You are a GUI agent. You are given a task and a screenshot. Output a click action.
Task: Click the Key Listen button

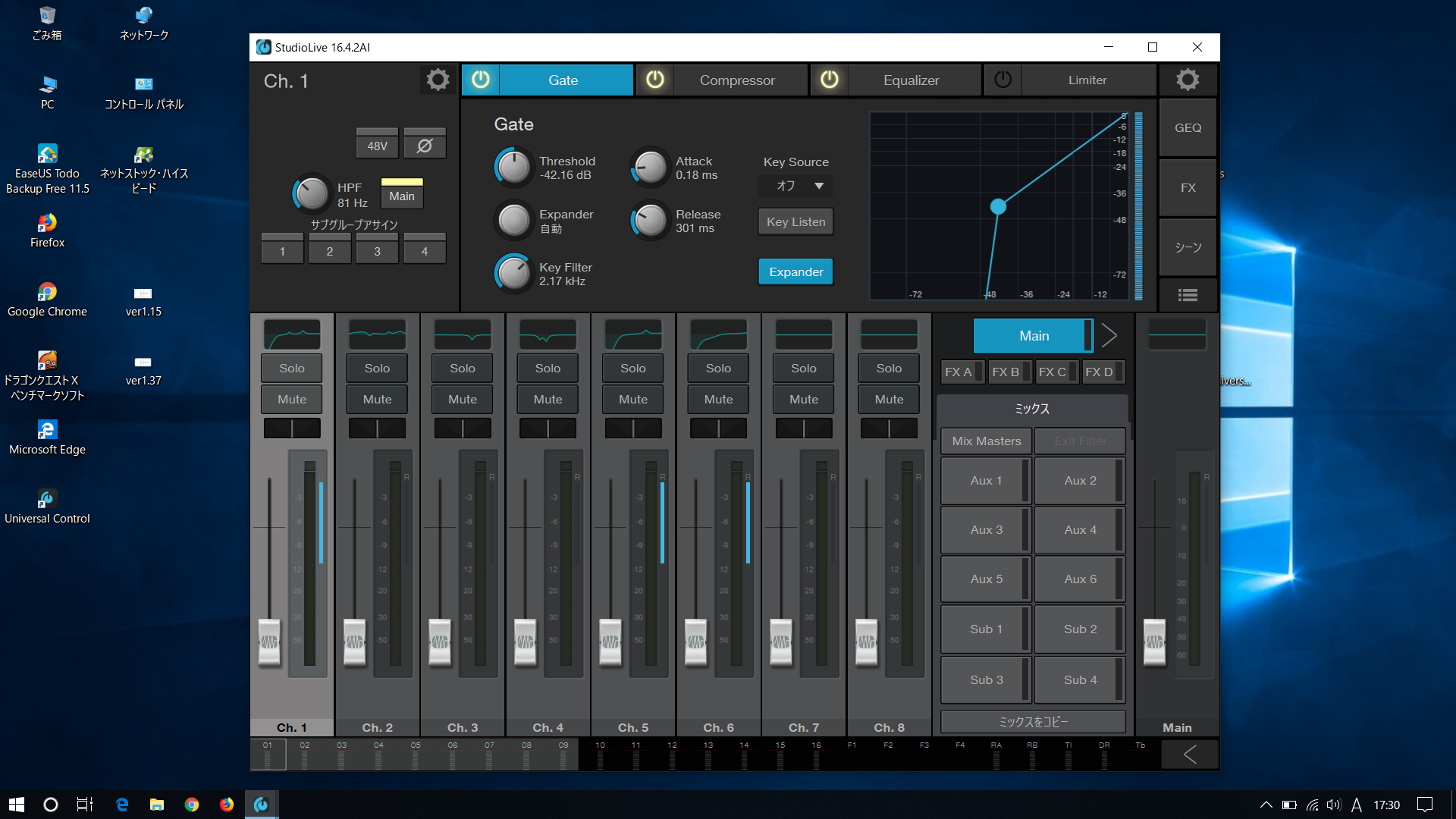795,221
